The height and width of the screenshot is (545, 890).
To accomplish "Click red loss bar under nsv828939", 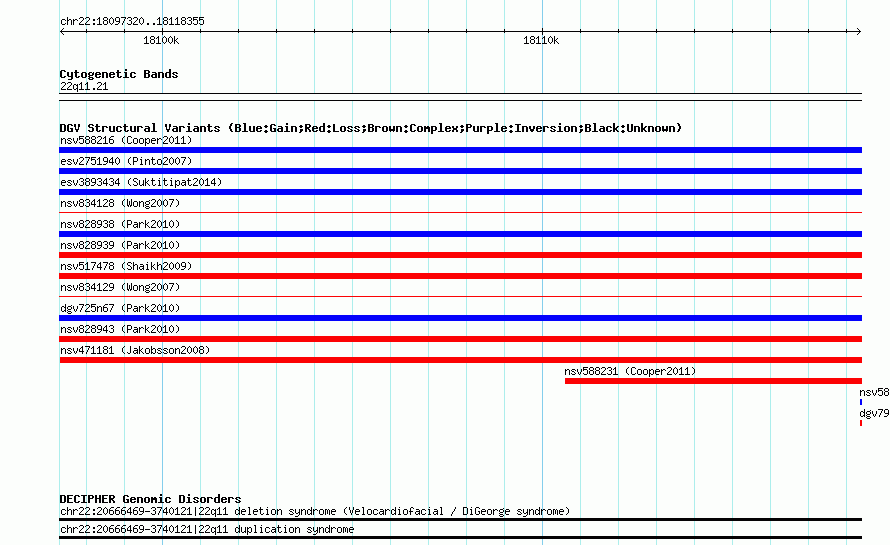I will (x=460, y=255).
